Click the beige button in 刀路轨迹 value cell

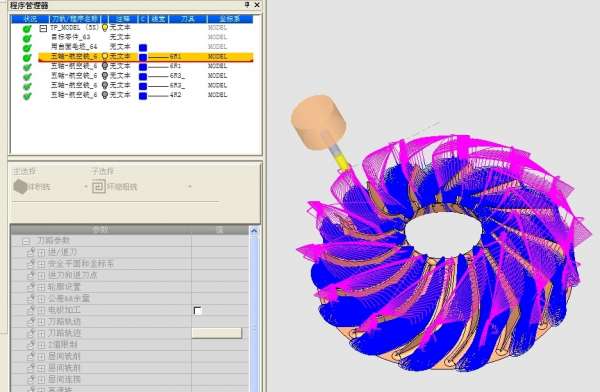tap(217, 333)
